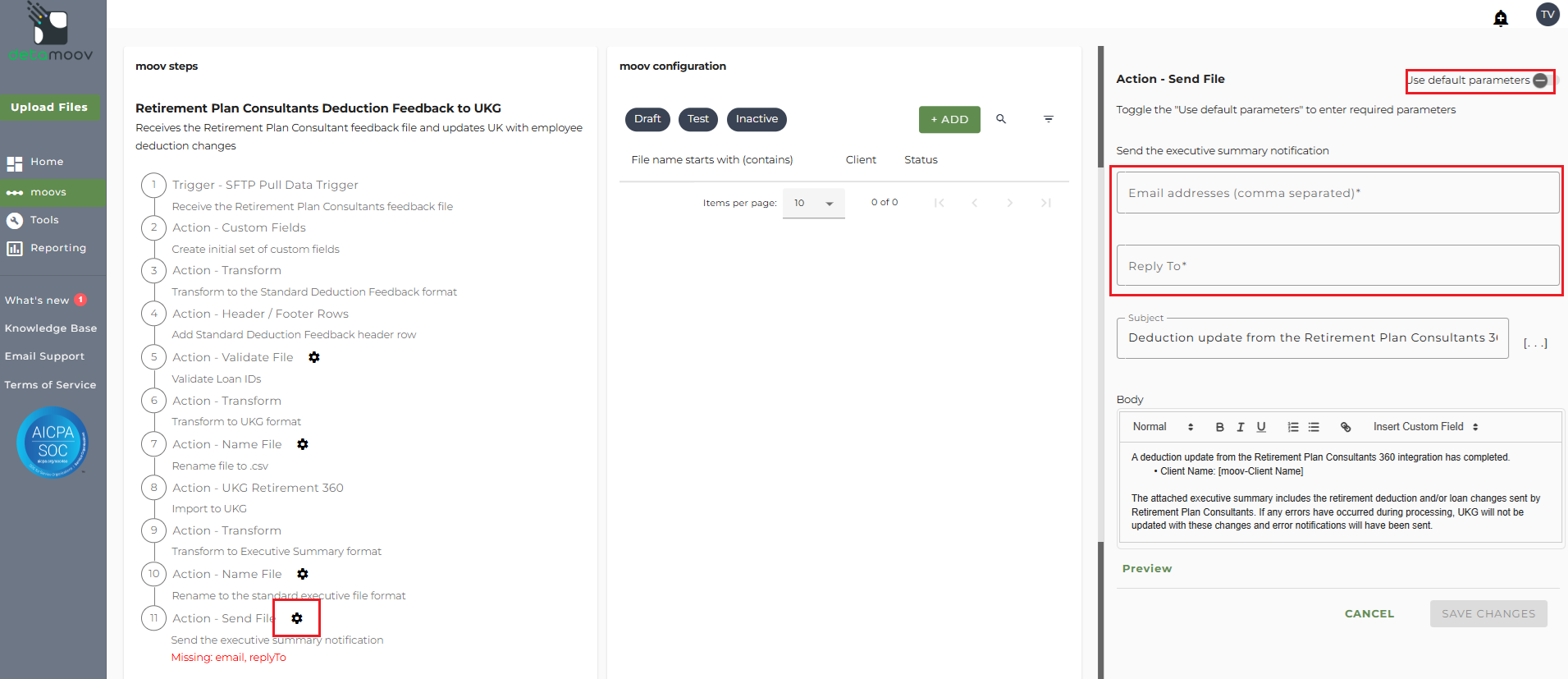The height and width of the screenshot is (679, 1568).
Task: Click the Upload Files button
Action: pos(49,108)
